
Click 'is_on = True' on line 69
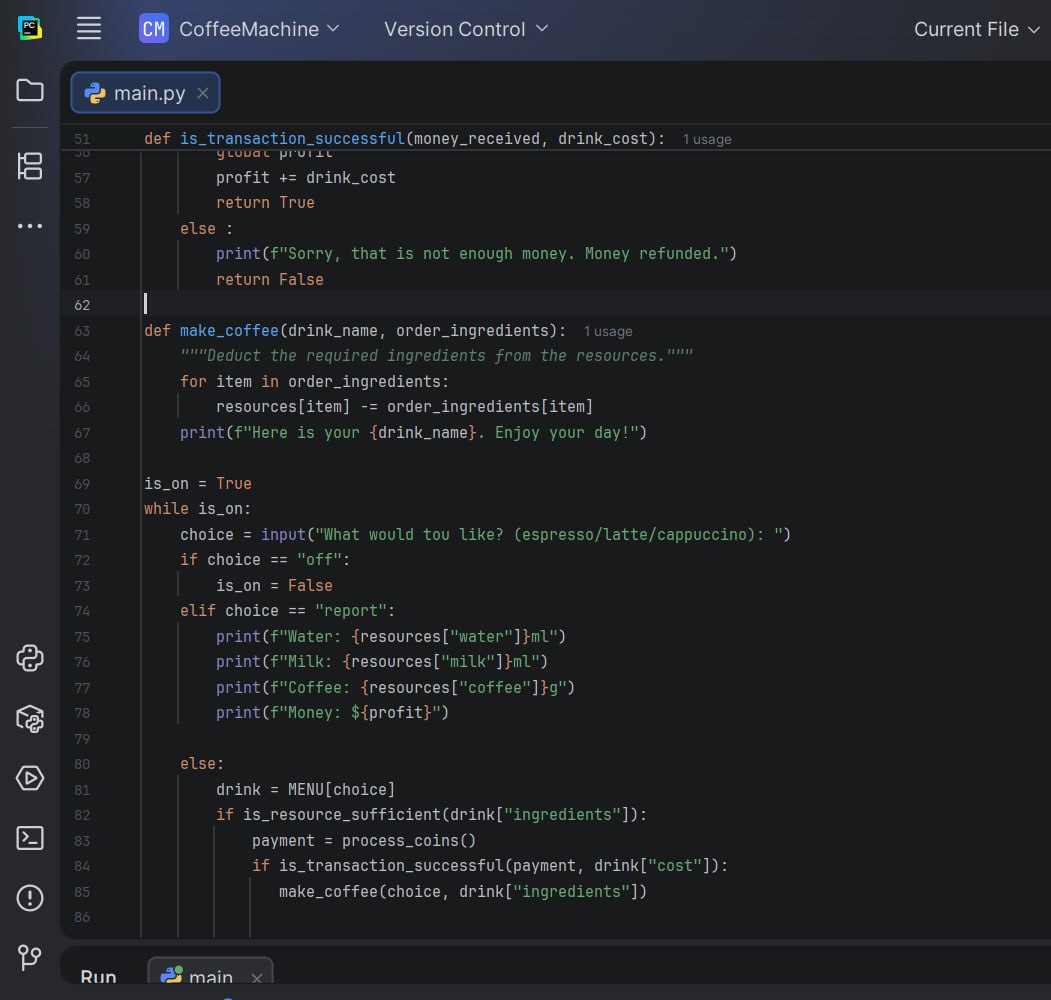pyautogui.click(x=198, y=484)
